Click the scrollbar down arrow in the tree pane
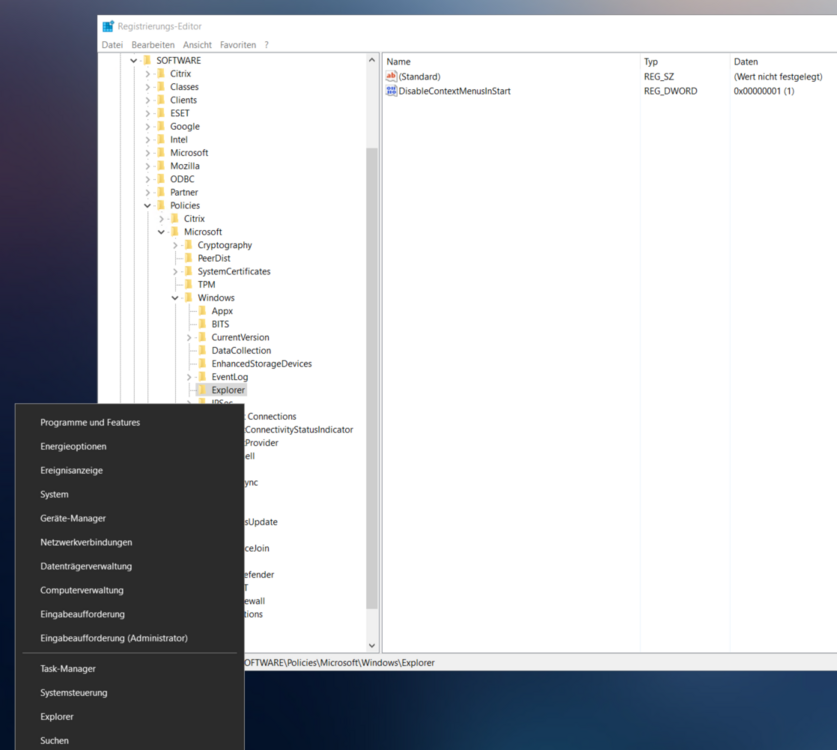The height and width of the screenshot is (750, 837). tap(372, 644)
